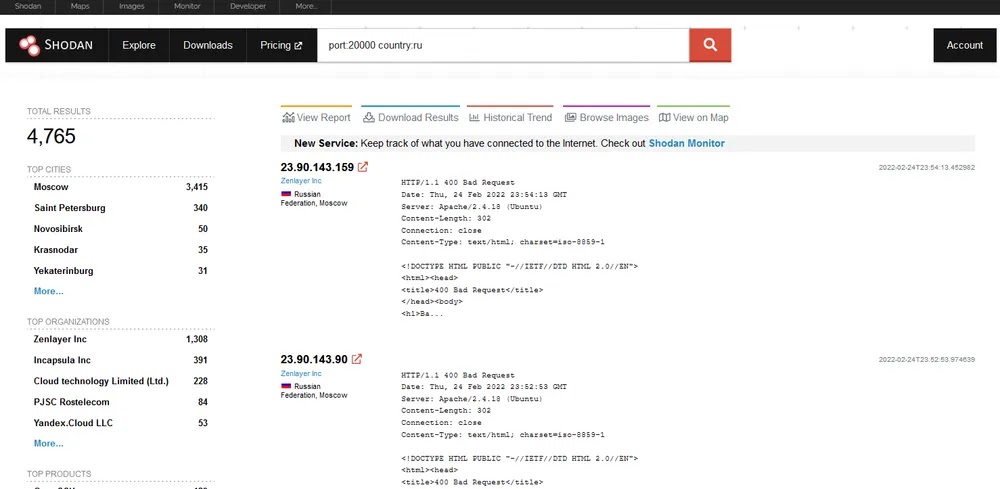Go to the Explore page

point(139,45)
